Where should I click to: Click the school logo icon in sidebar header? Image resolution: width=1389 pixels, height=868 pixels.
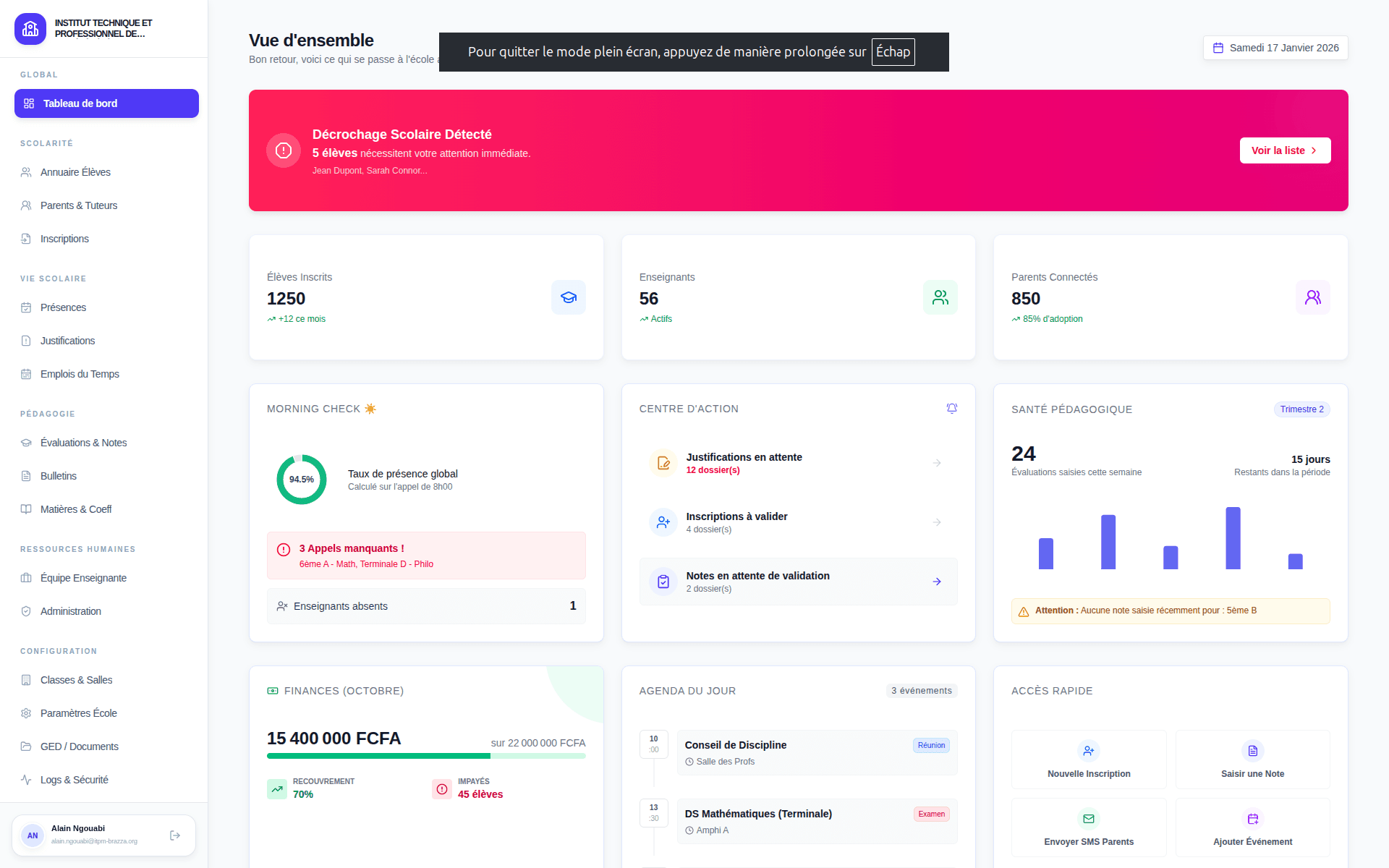point(30,29)
